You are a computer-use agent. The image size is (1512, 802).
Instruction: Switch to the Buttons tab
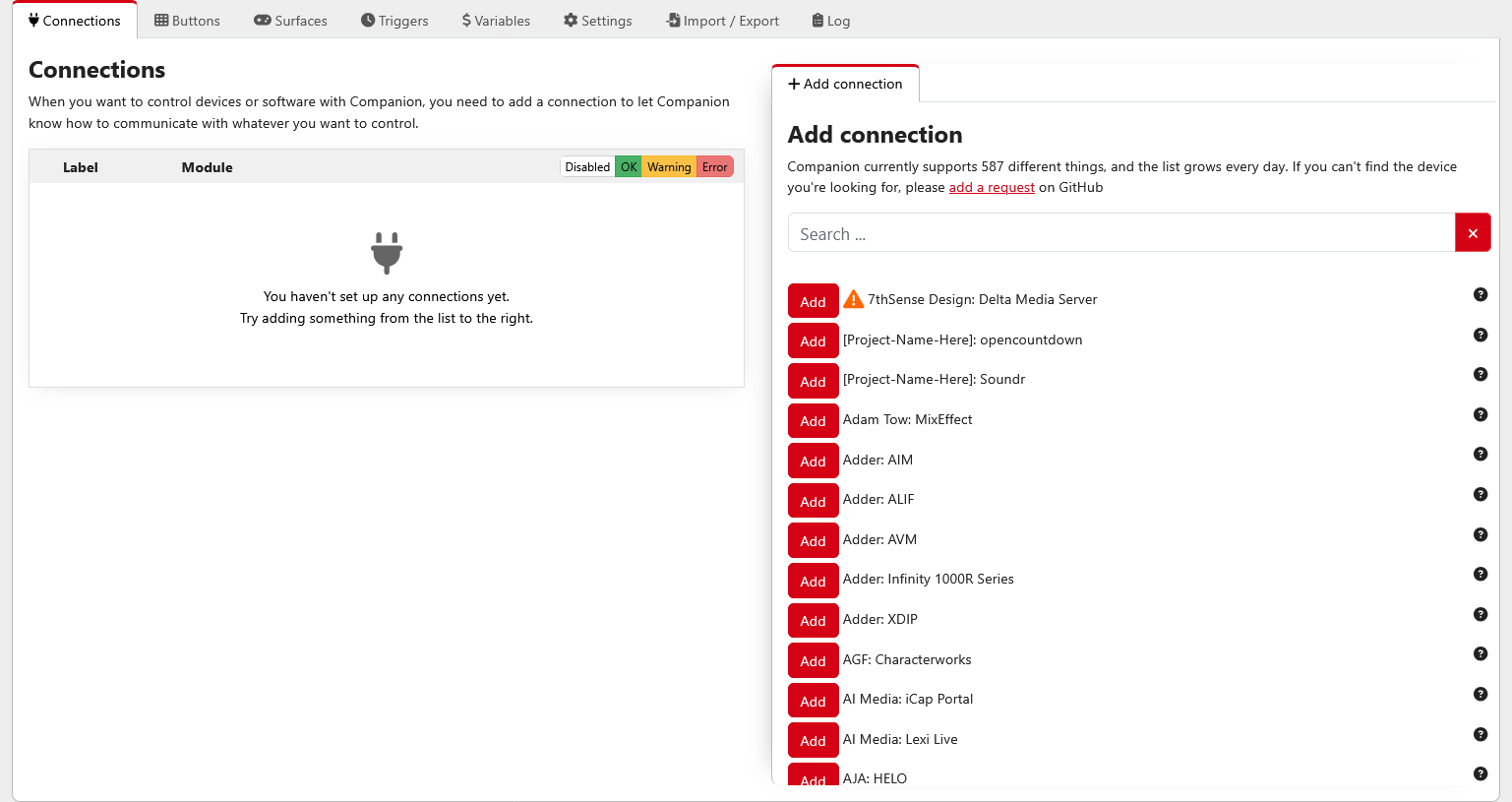click(x=187, y=21)
